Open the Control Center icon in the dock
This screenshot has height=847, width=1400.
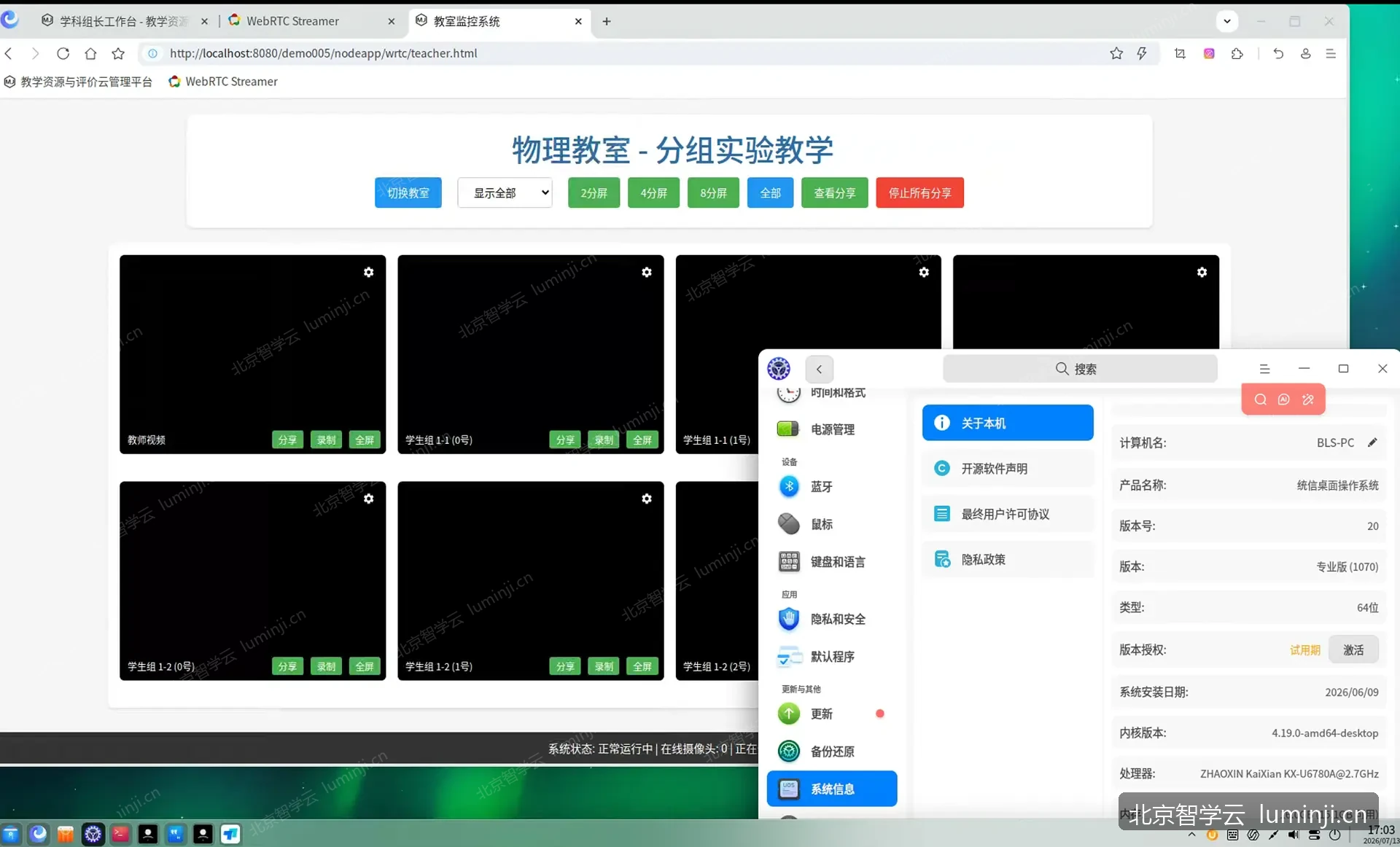point(93,834)
